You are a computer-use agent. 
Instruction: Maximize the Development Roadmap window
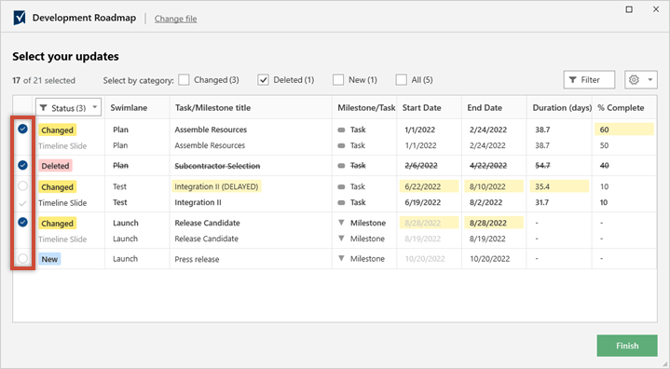(629, 9)
